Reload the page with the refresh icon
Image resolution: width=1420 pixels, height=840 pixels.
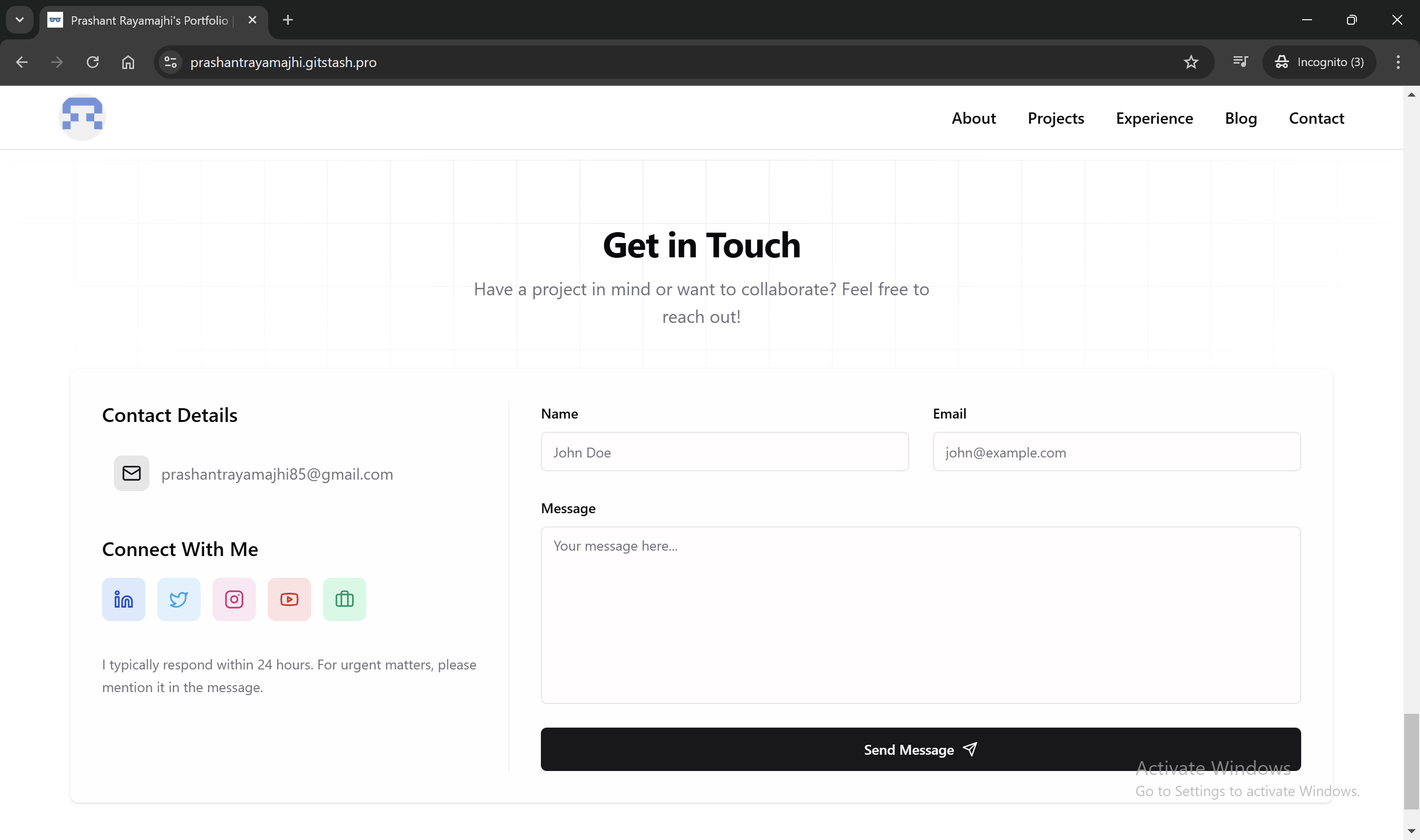point(92,62)
